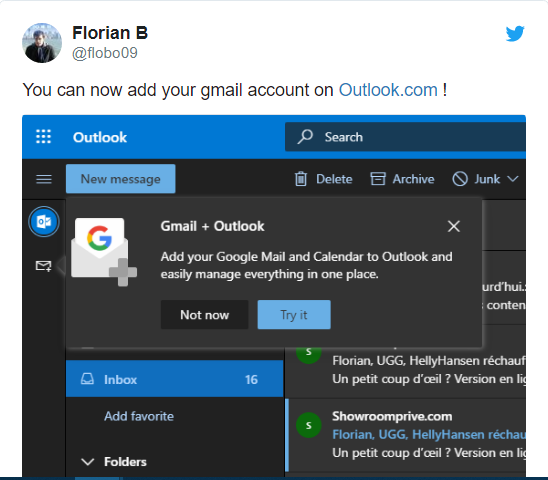Click the blue subject 'Florian, UGG, HellyHansen'
Viewport: 548px width, 480px height.
pos(428,435)
